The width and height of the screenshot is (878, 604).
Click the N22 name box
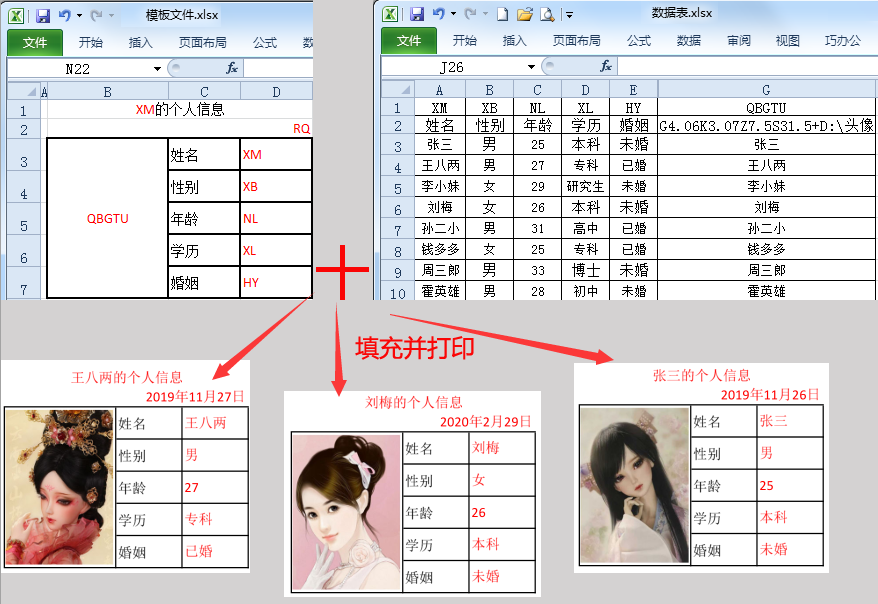click(78, 69)
